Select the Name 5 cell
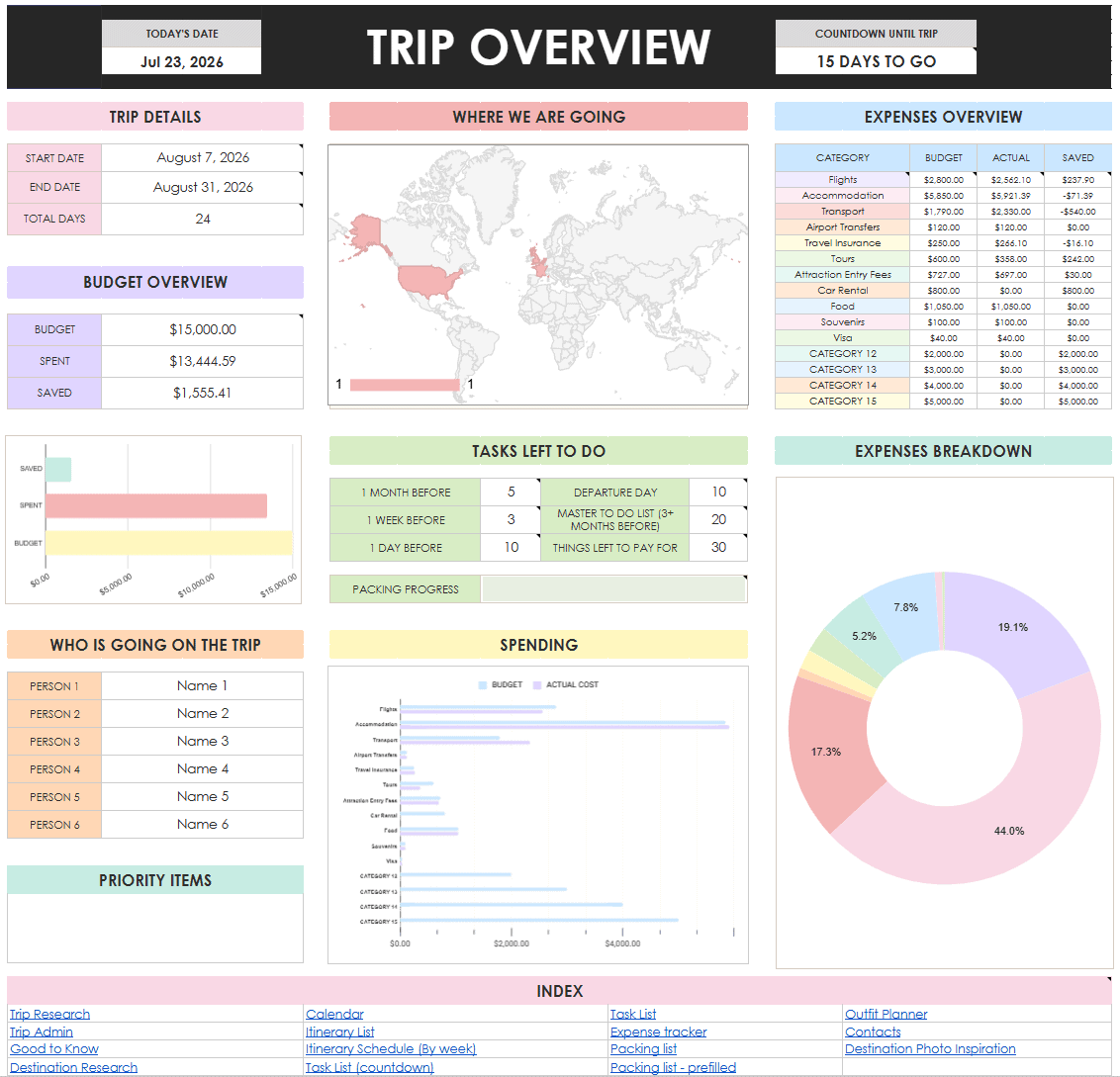Image resolution: width=1120 pixels, height=1077 pixels. (x=202, y=796)
